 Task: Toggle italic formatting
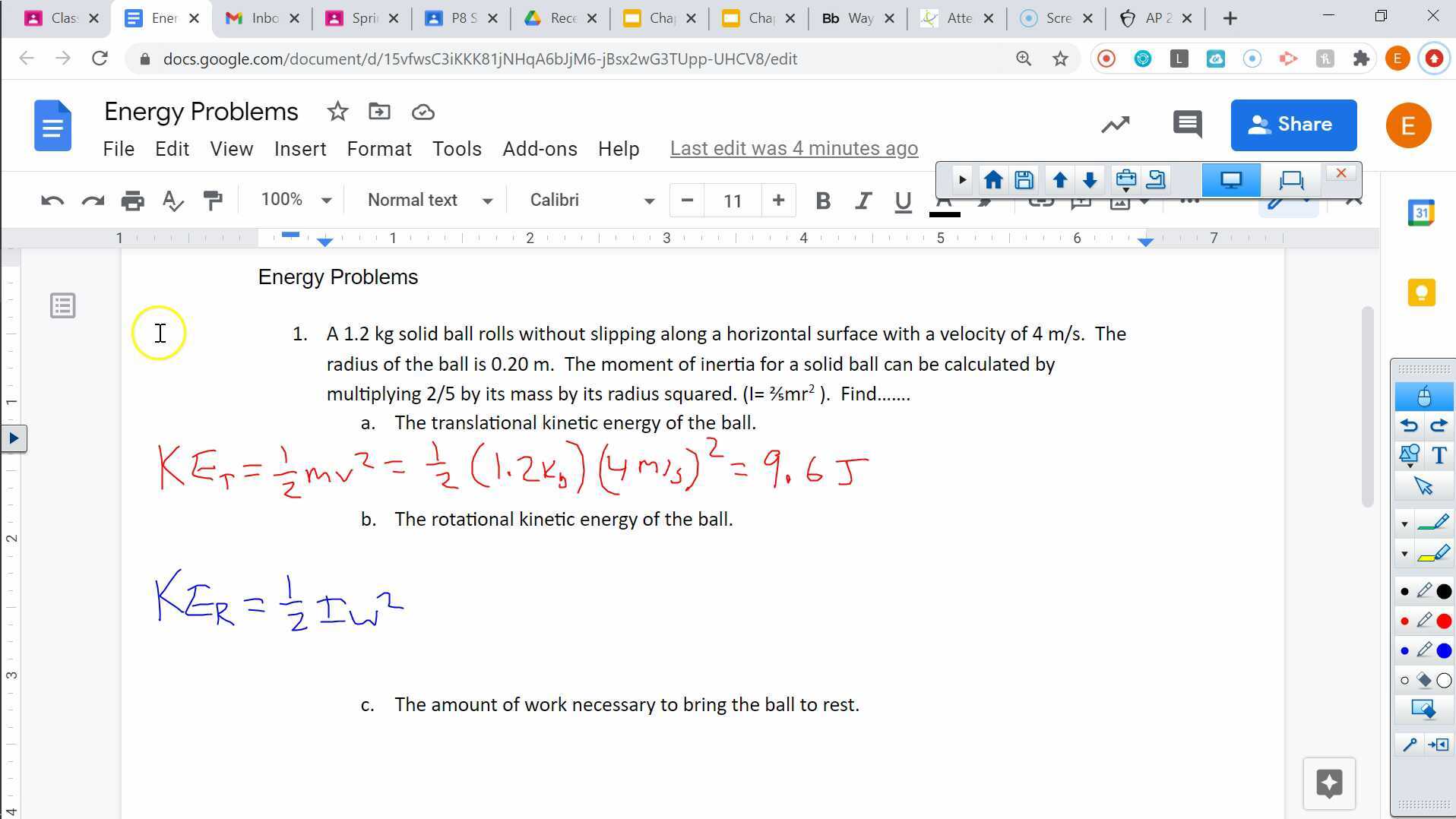click(x=863, y=201)
